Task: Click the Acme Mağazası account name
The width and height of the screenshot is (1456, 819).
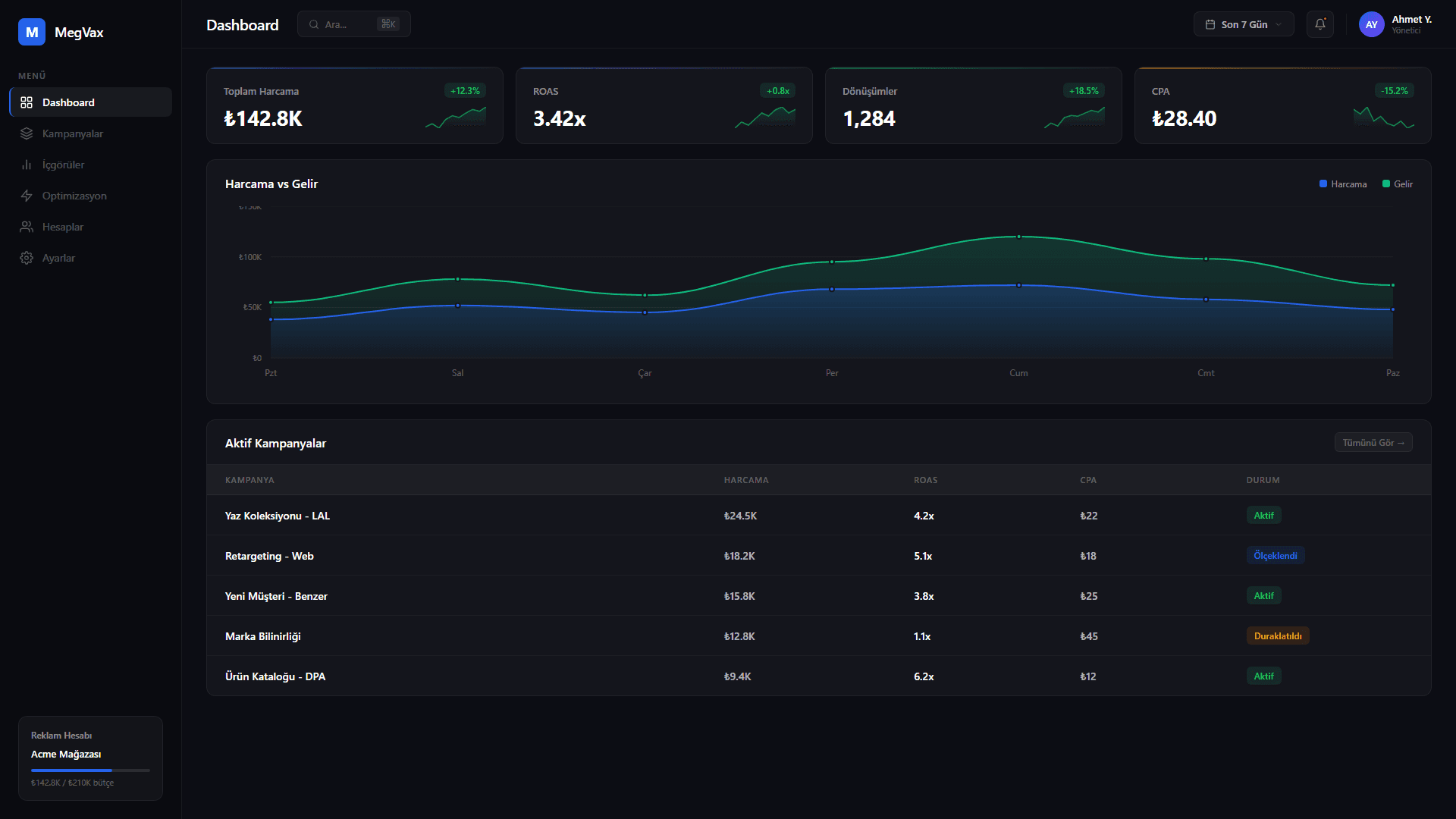Action: (66, 755)
